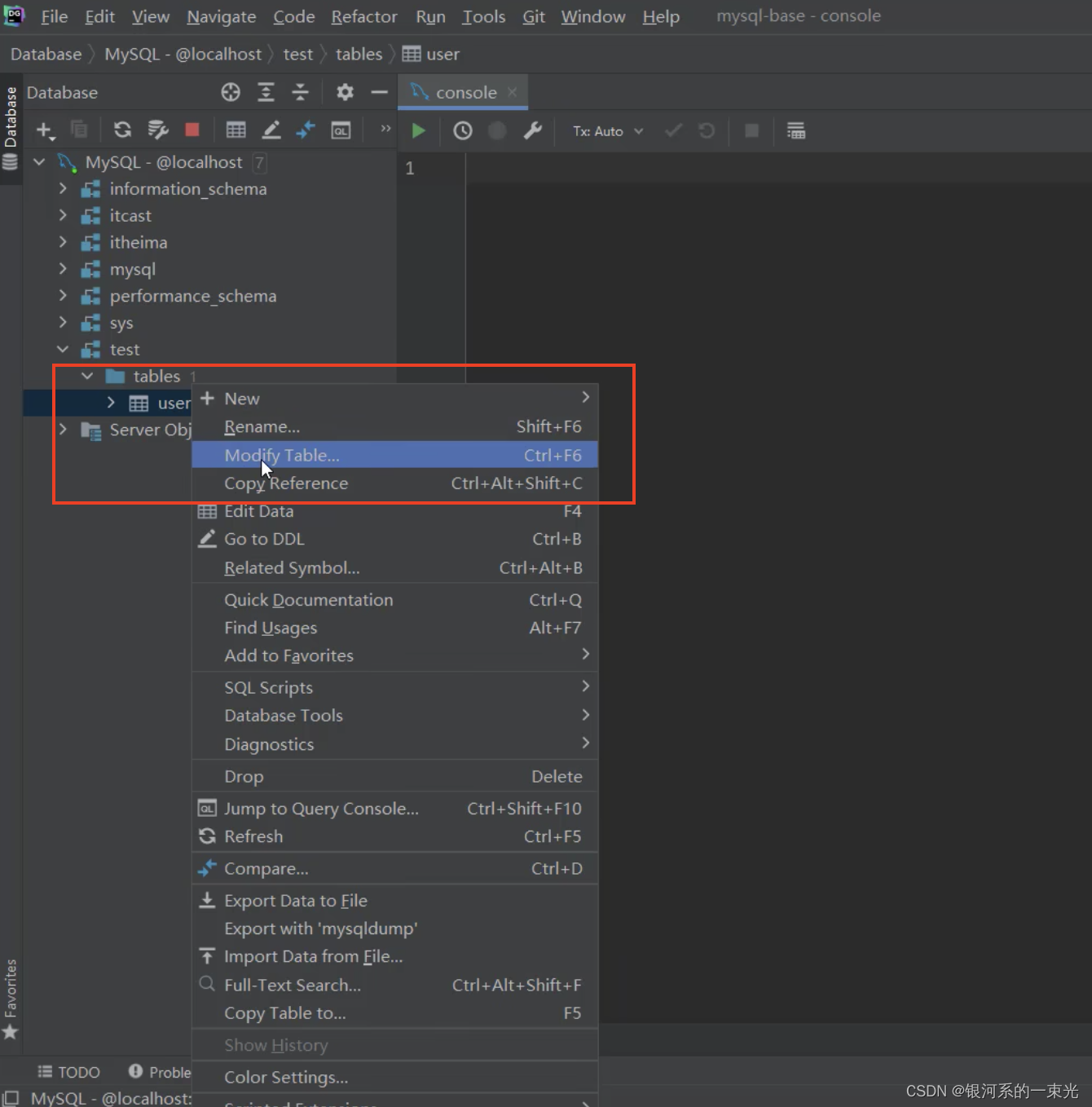This screenshot has width=1092, height=1107.
Task: Choose Compare... menu entry
Action: (394, 868)
